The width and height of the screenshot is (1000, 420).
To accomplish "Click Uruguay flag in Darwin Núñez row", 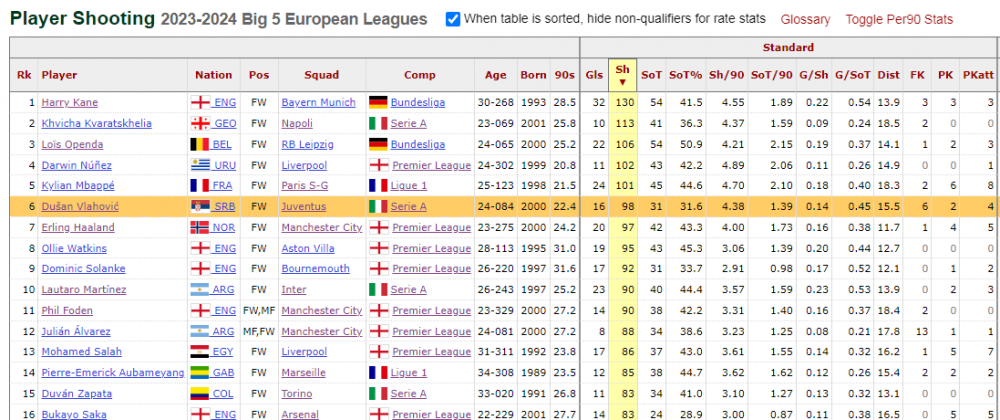I will (x=201, y=166).
